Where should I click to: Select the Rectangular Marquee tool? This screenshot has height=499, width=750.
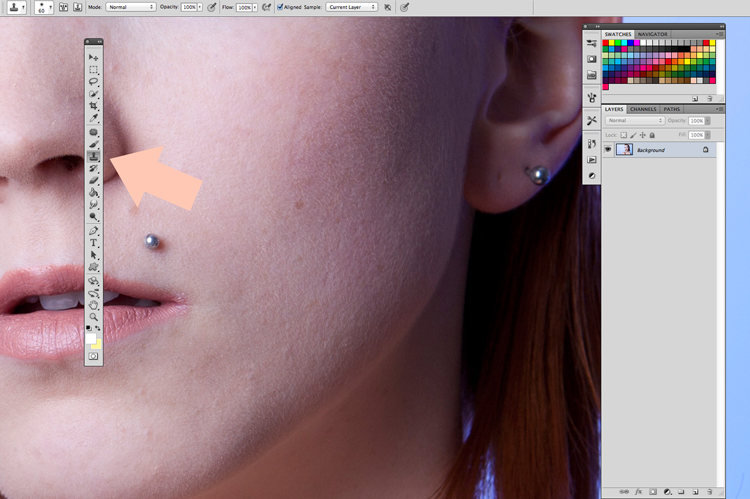click(94, 69)
